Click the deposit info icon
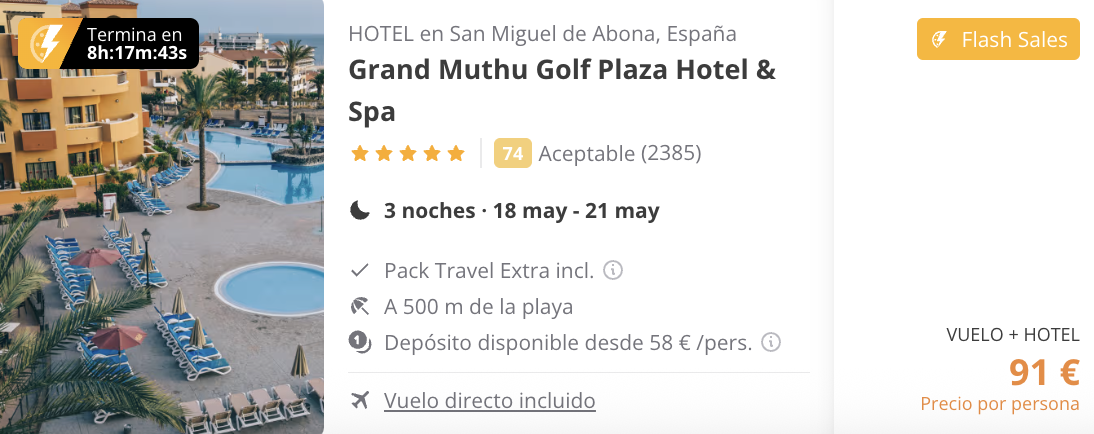This screenshot has width=1094, height=434. click(770, 342)
